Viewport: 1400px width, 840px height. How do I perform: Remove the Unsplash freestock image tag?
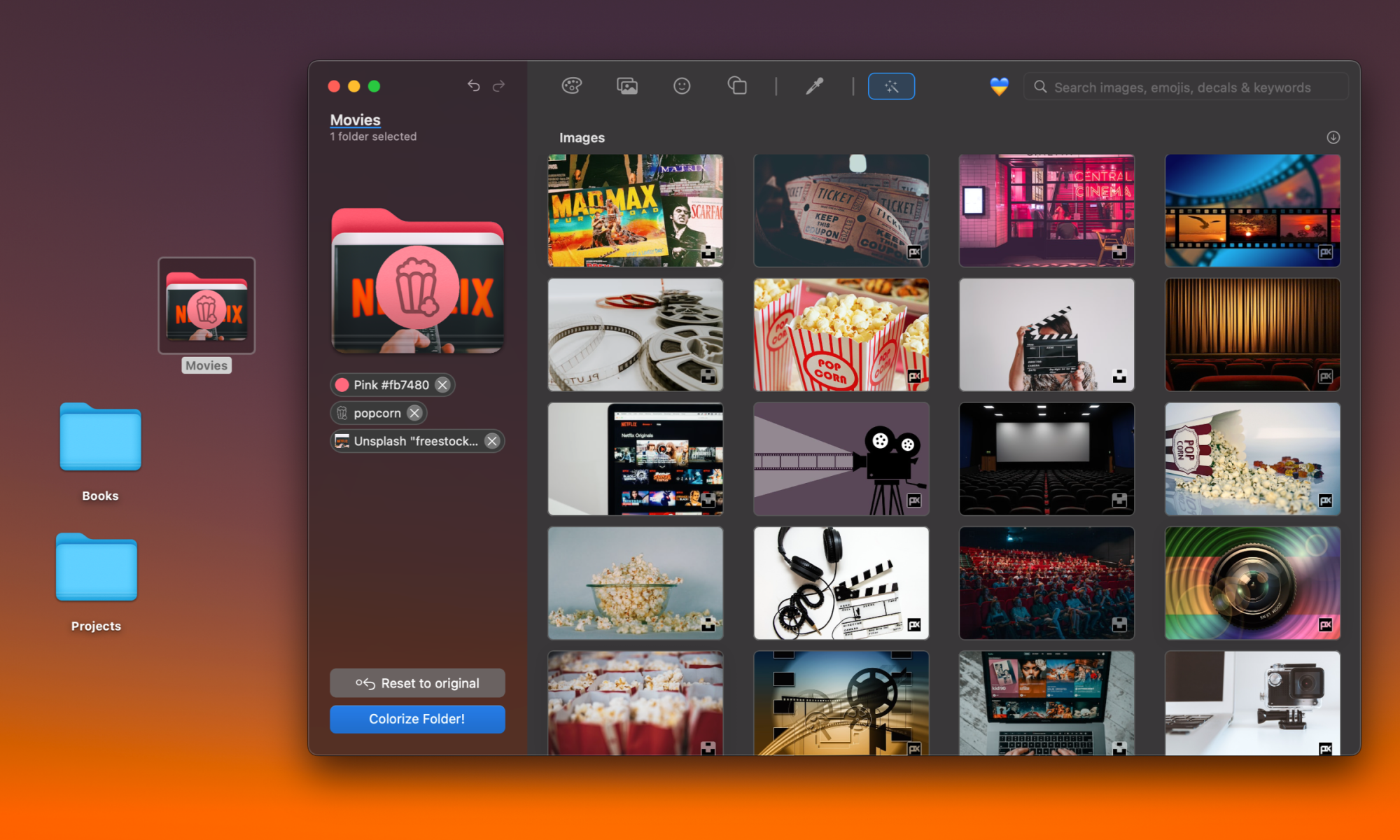pos(492,441)
